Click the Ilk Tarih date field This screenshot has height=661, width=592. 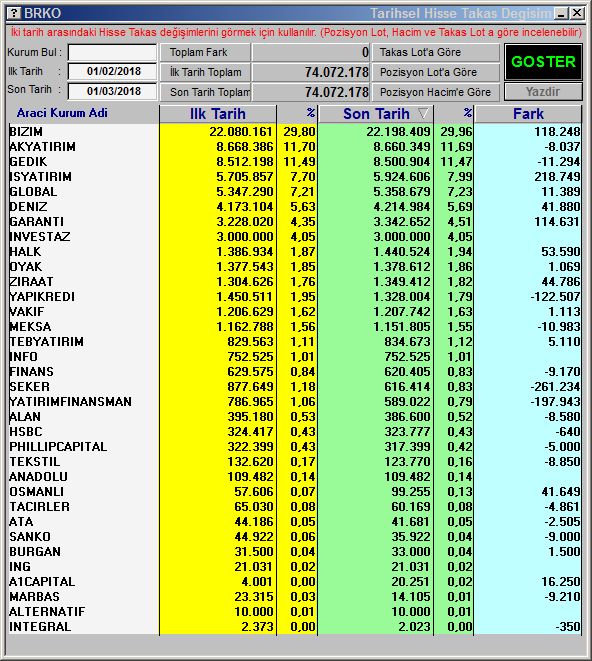tap(112, 71)
